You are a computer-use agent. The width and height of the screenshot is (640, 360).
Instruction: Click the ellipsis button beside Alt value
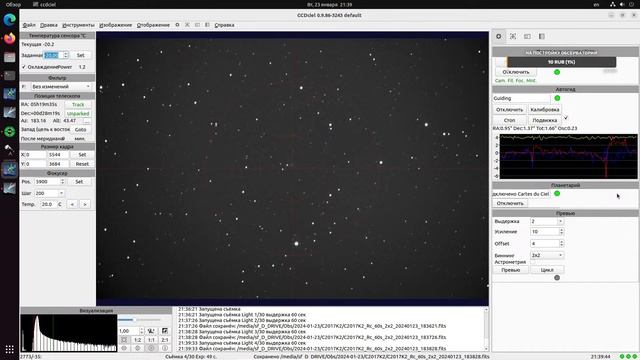click(x=87, y=121)
